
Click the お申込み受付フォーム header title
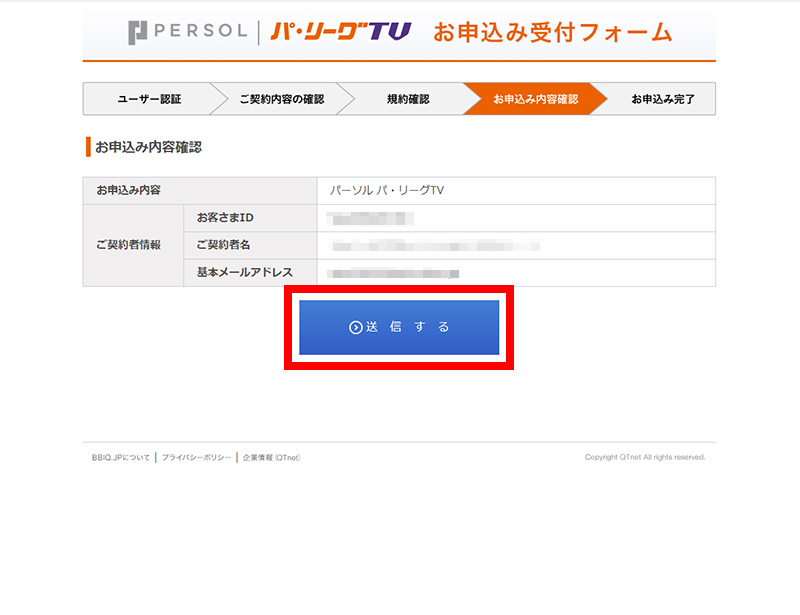point(553,32)
